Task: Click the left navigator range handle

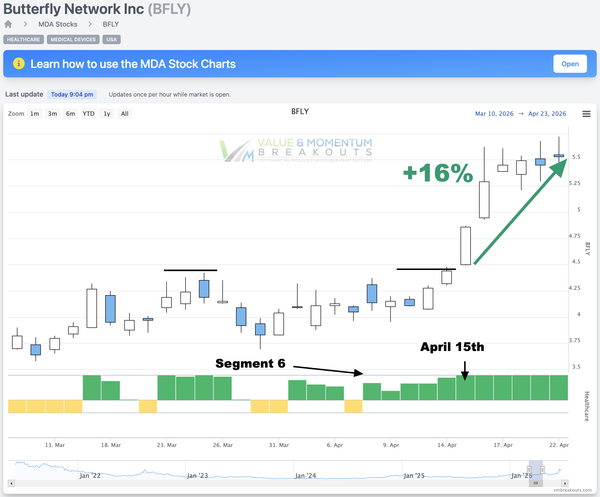Action: [x=530, y=469]
